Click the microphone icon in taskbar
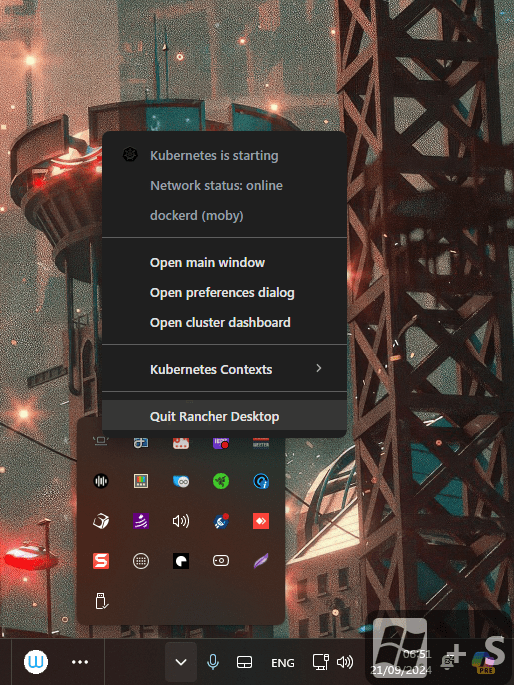 (213, 662)
